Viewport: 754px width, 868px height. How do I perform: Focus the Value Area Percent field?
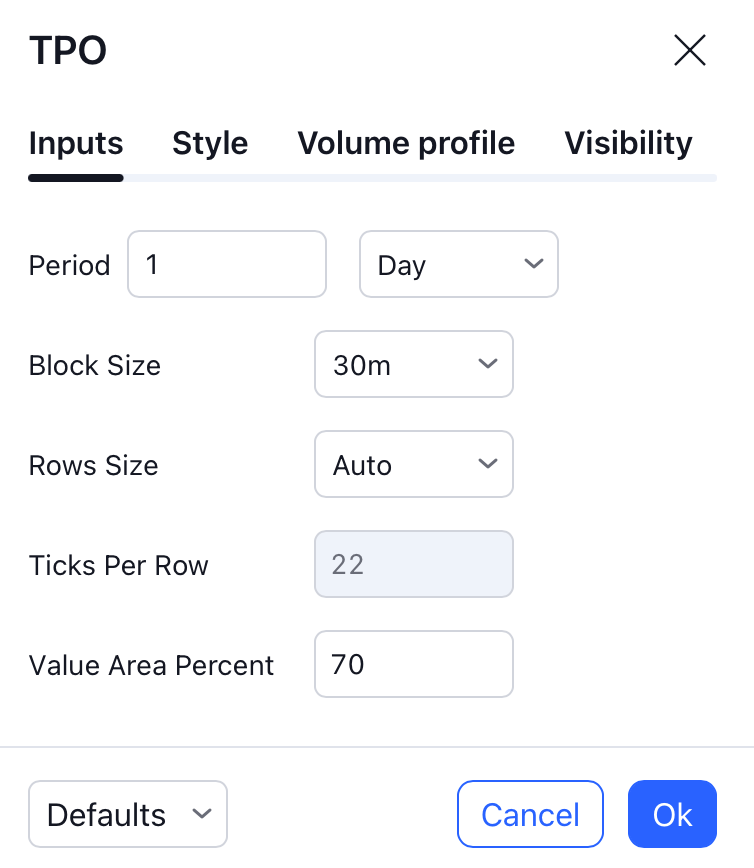[x=414, y=664]
